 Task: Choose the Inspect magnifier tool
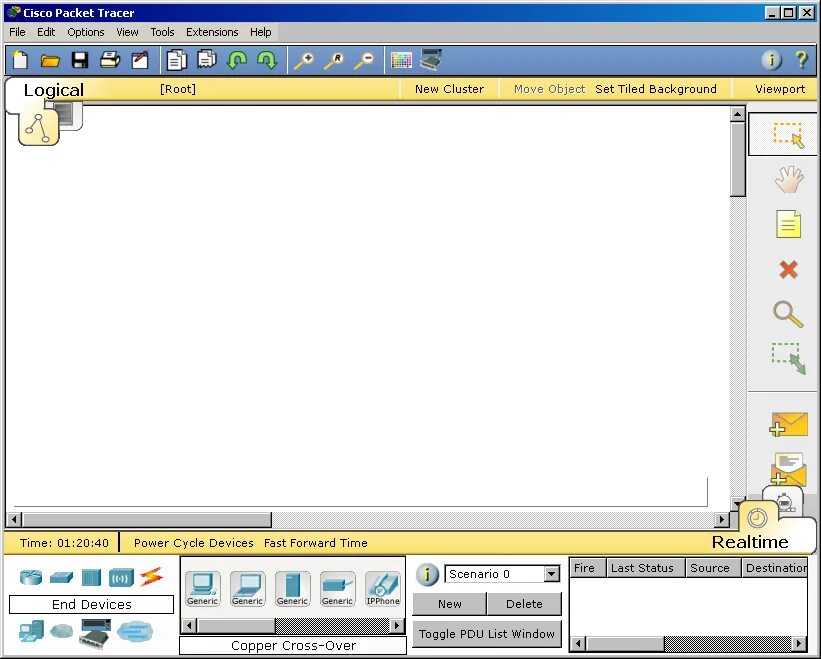click(x=788, y=315)
